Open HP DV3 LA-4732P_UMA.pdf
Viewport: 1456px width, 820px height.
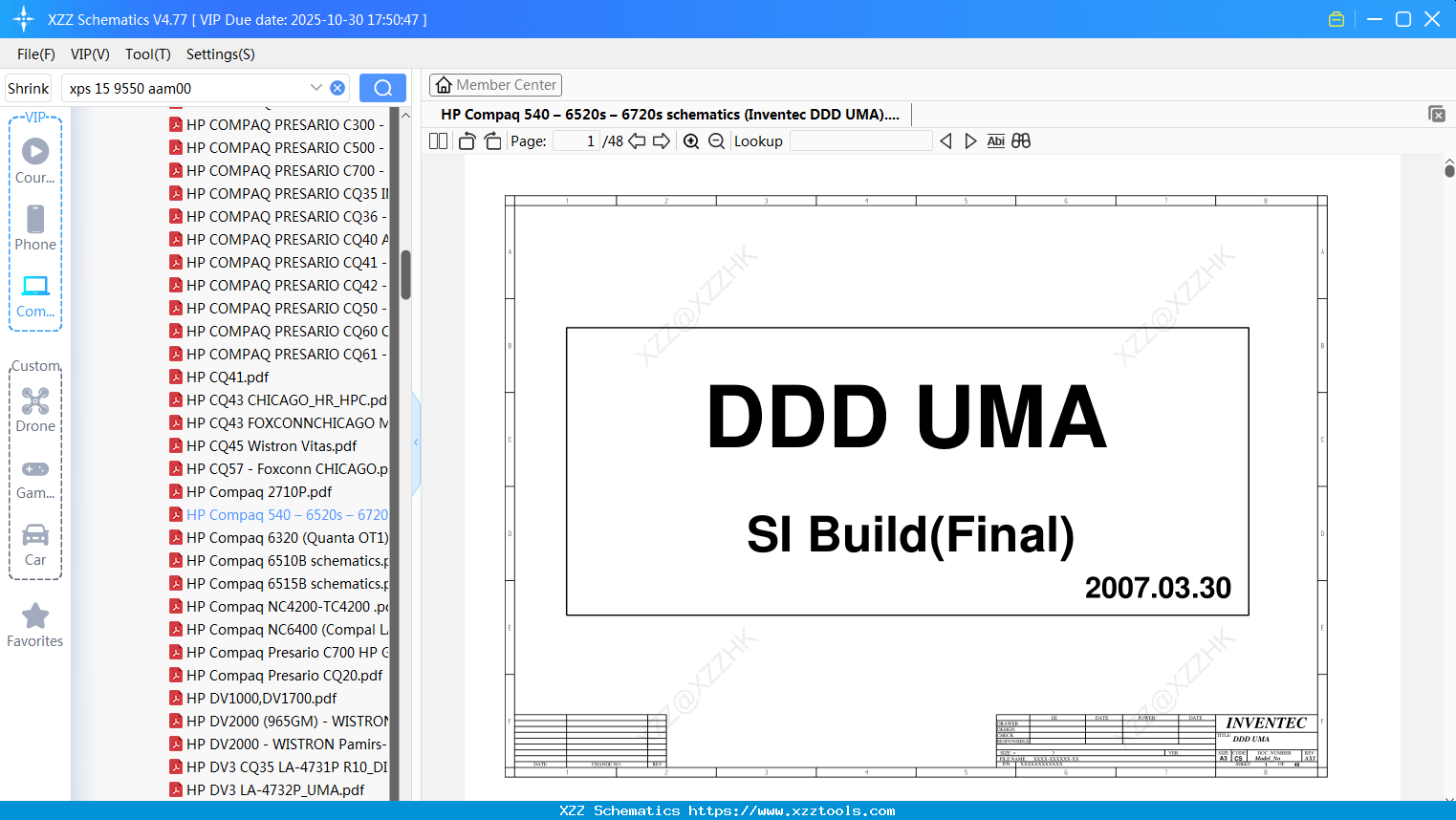[x=267, y=789]
